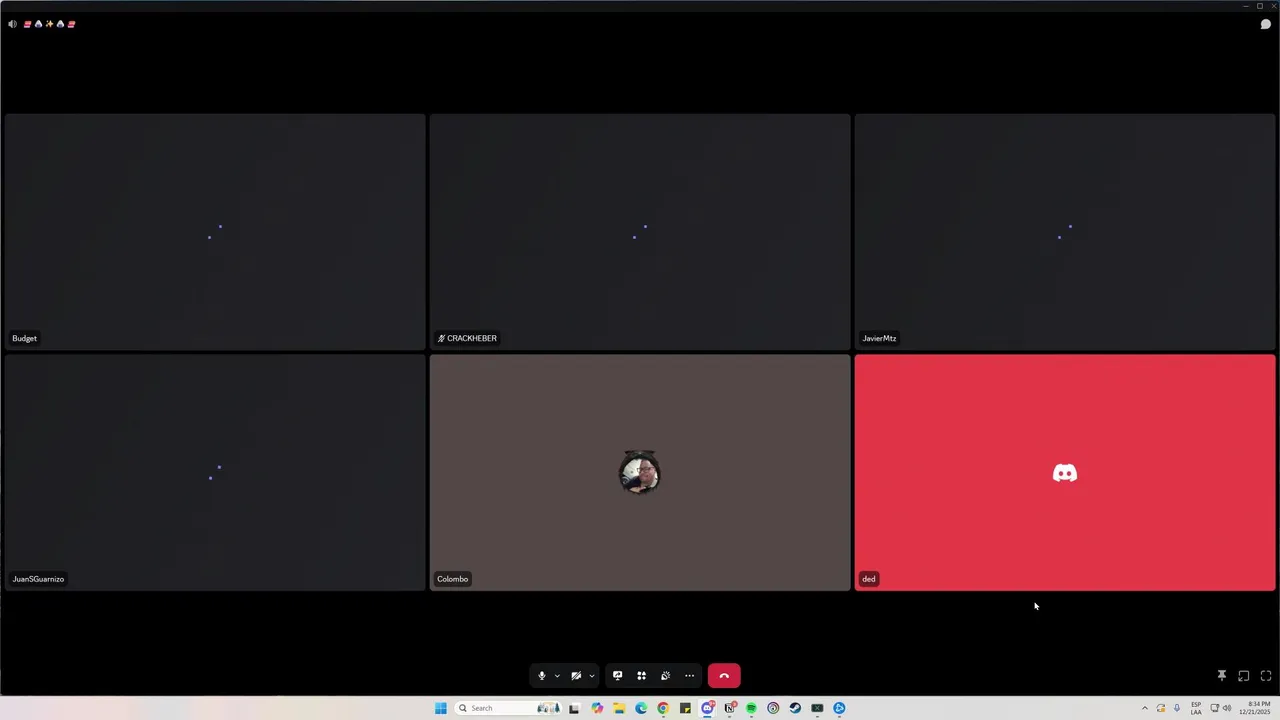
Task: Click the Colombo name label
Action: (x=452, y=579)
